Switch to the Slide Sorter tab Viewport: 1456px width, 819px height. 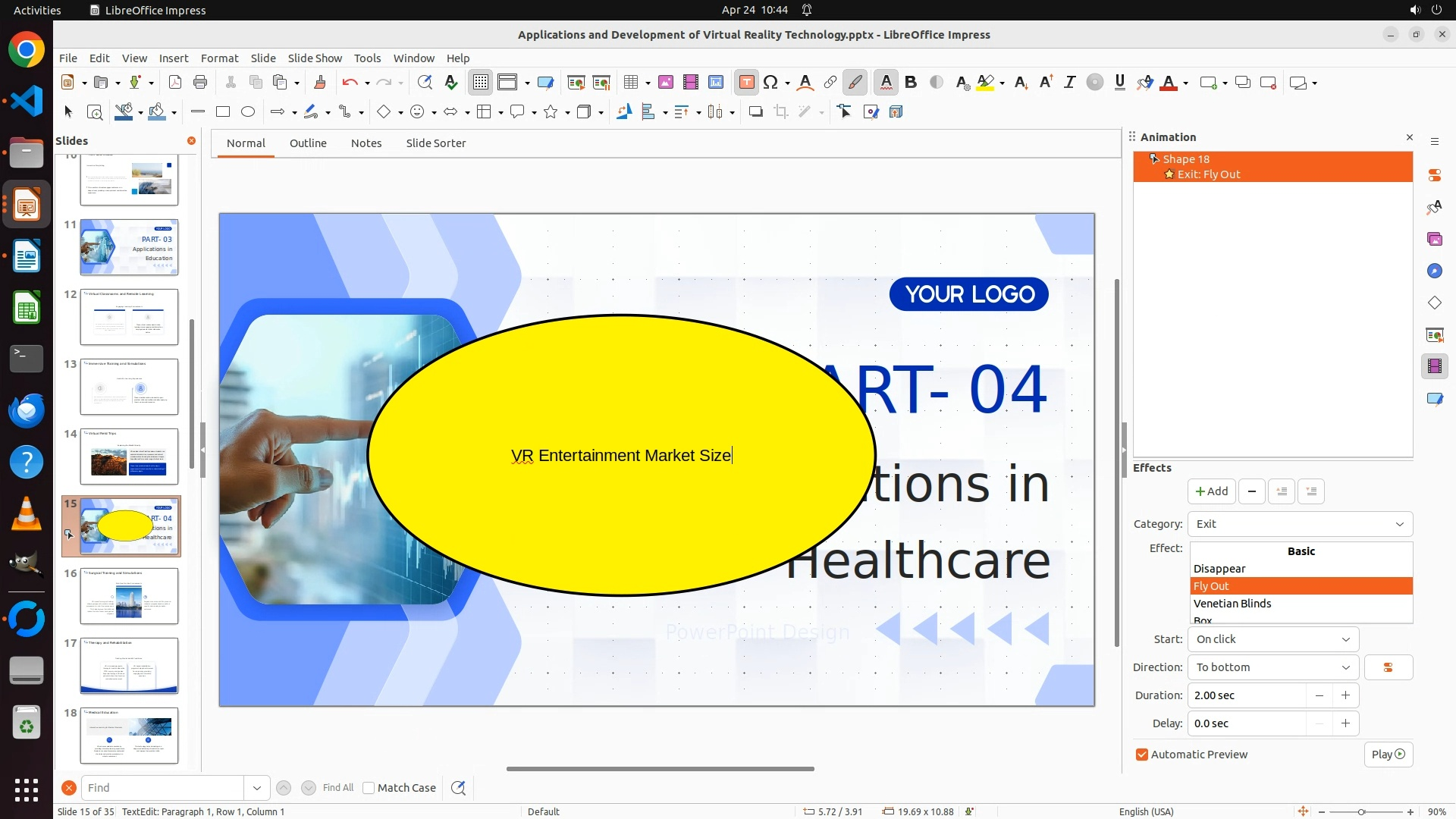435,143
